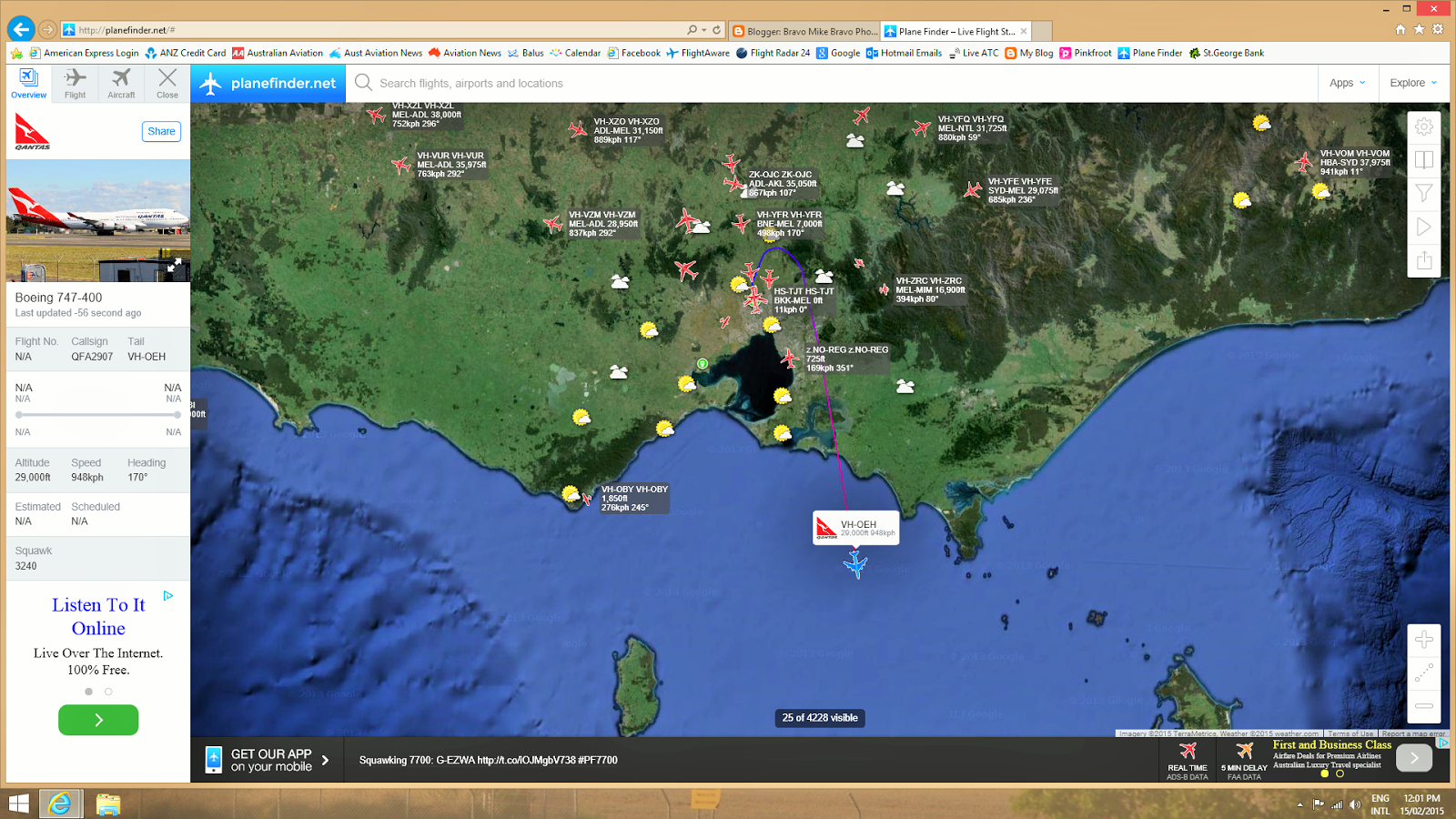Expand the Apps dropdown menu

[x=1347, y=83]
